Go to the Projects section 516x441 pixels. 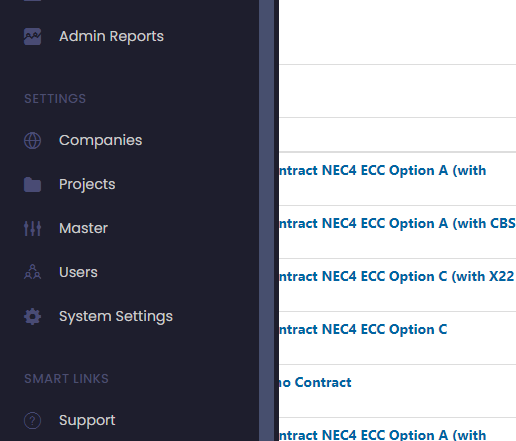[87, 184]
